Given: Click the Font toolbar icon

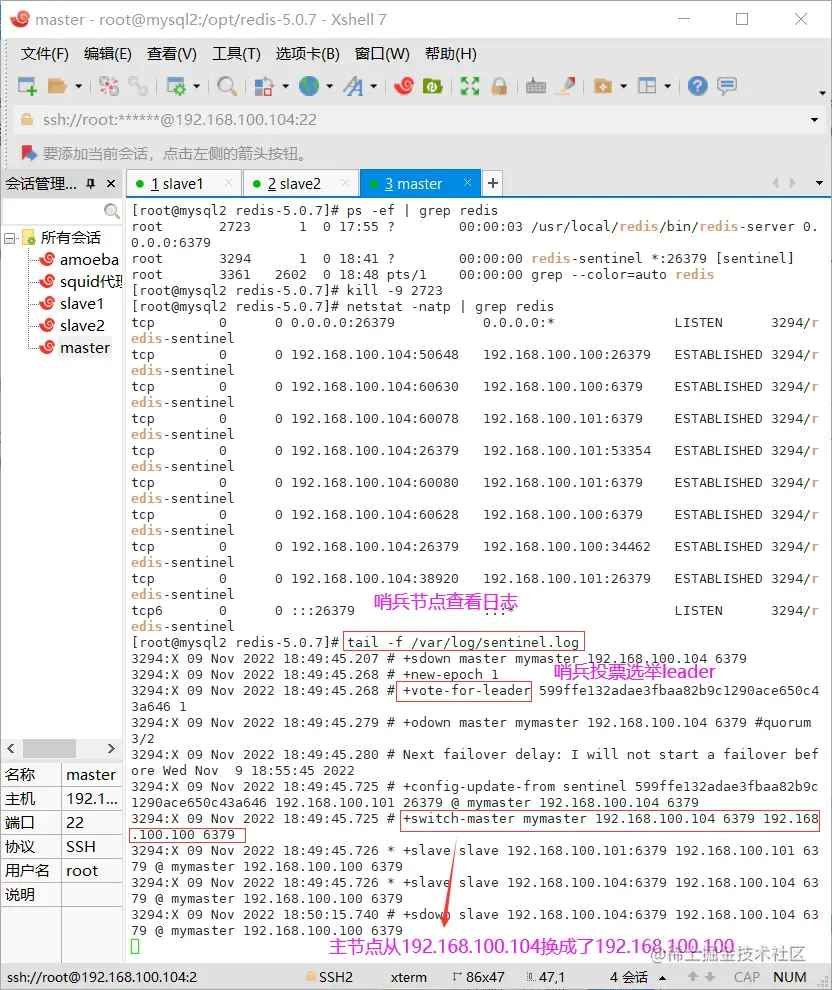Looking at the screenshot, I should [x=354, y=86].
